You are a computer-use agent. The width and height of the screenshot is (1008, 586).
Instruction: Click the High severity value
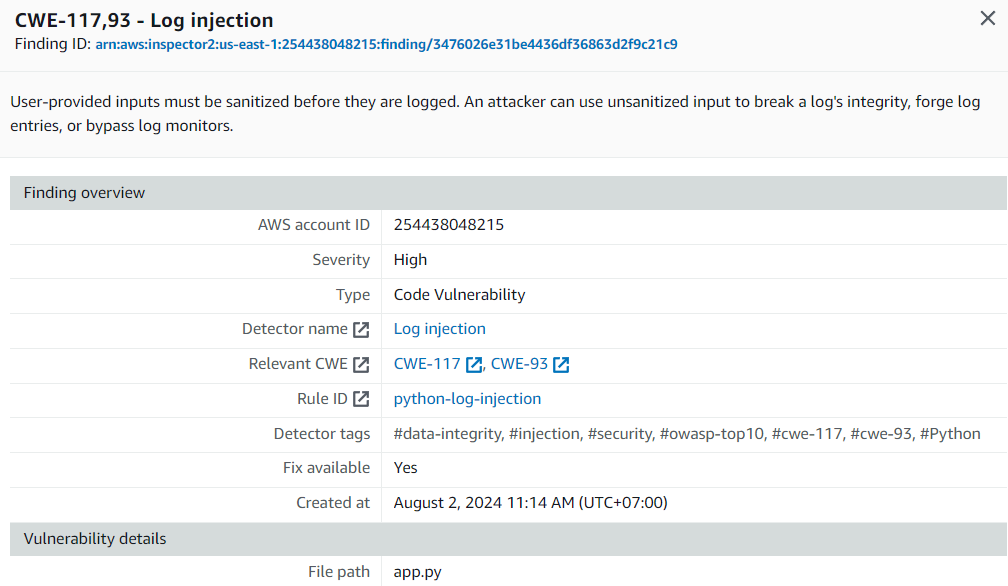pyautogui.click(x=410, y=260)
